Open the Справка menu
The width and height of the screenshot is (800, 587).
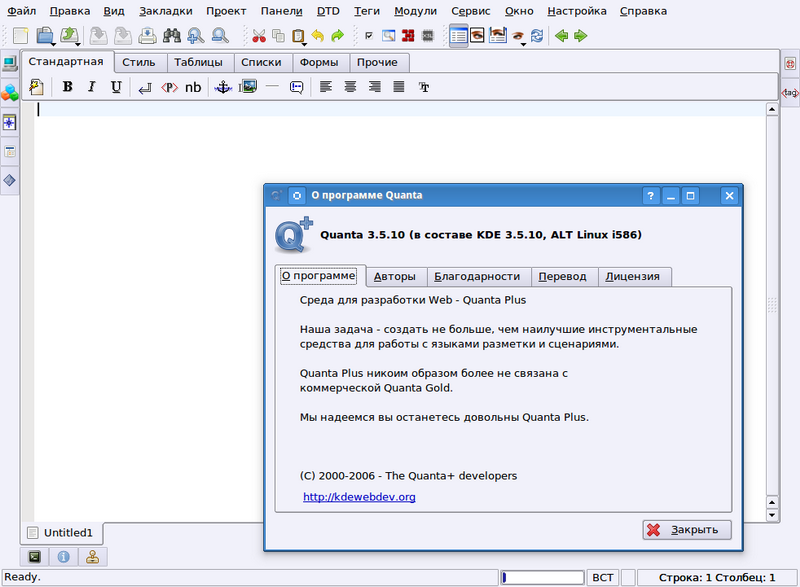pos(643,11)
